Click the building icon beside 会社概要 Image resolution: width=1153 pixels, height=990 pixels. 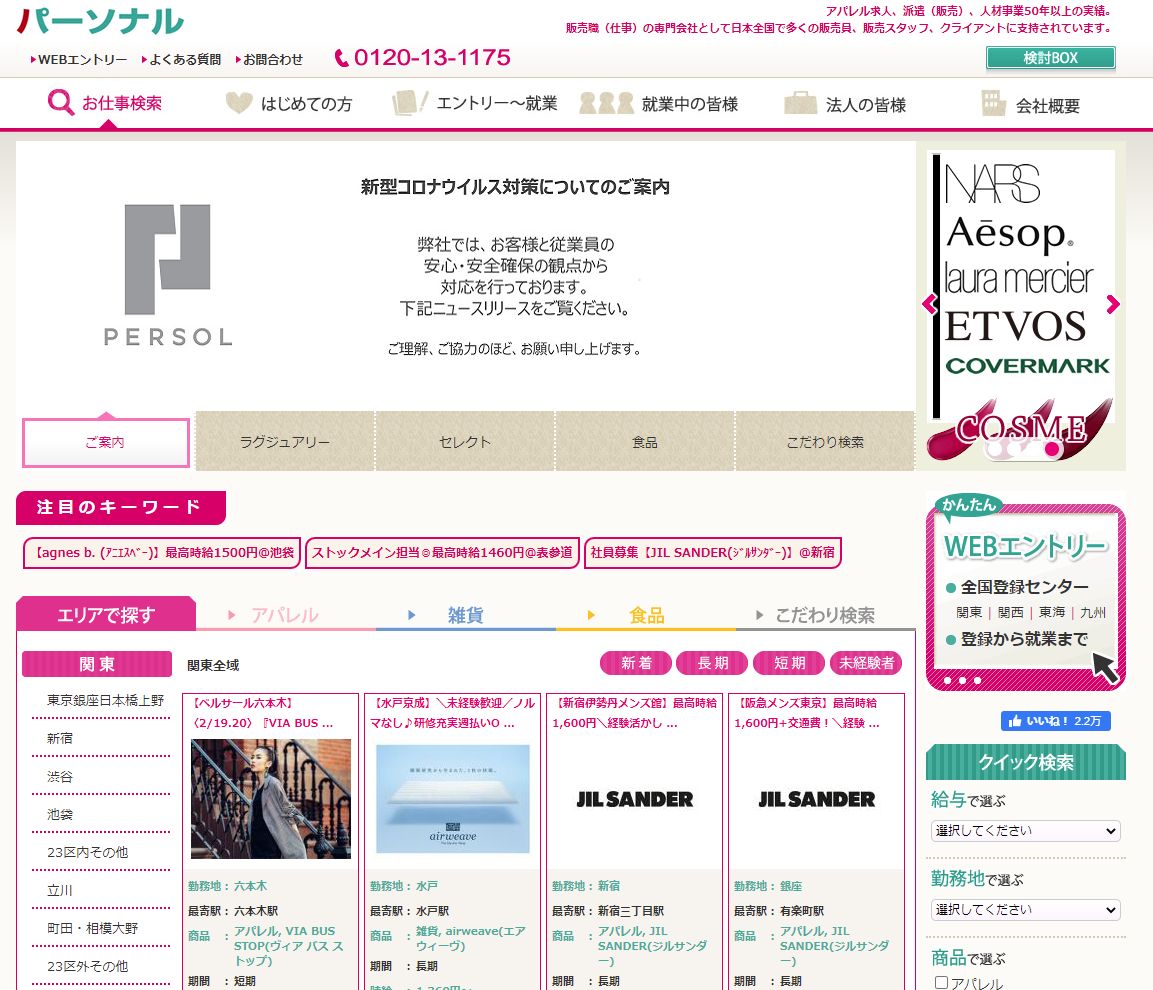pyautogui.click(x=993, y=104)
